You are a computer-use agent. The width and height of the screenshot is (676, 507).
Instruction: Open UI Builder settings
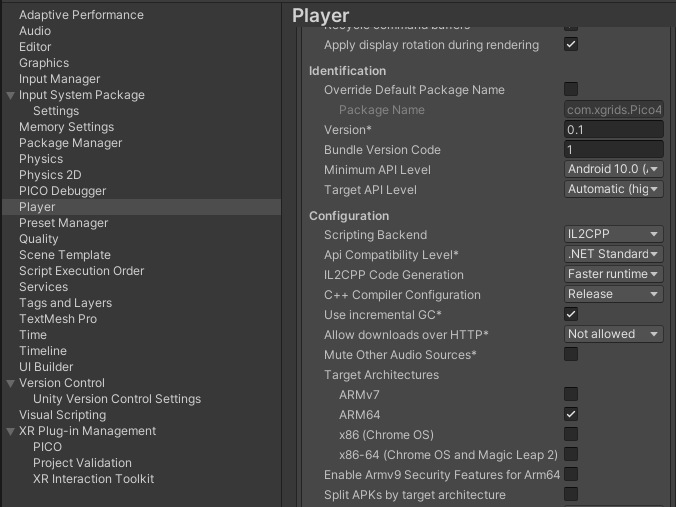46,366
